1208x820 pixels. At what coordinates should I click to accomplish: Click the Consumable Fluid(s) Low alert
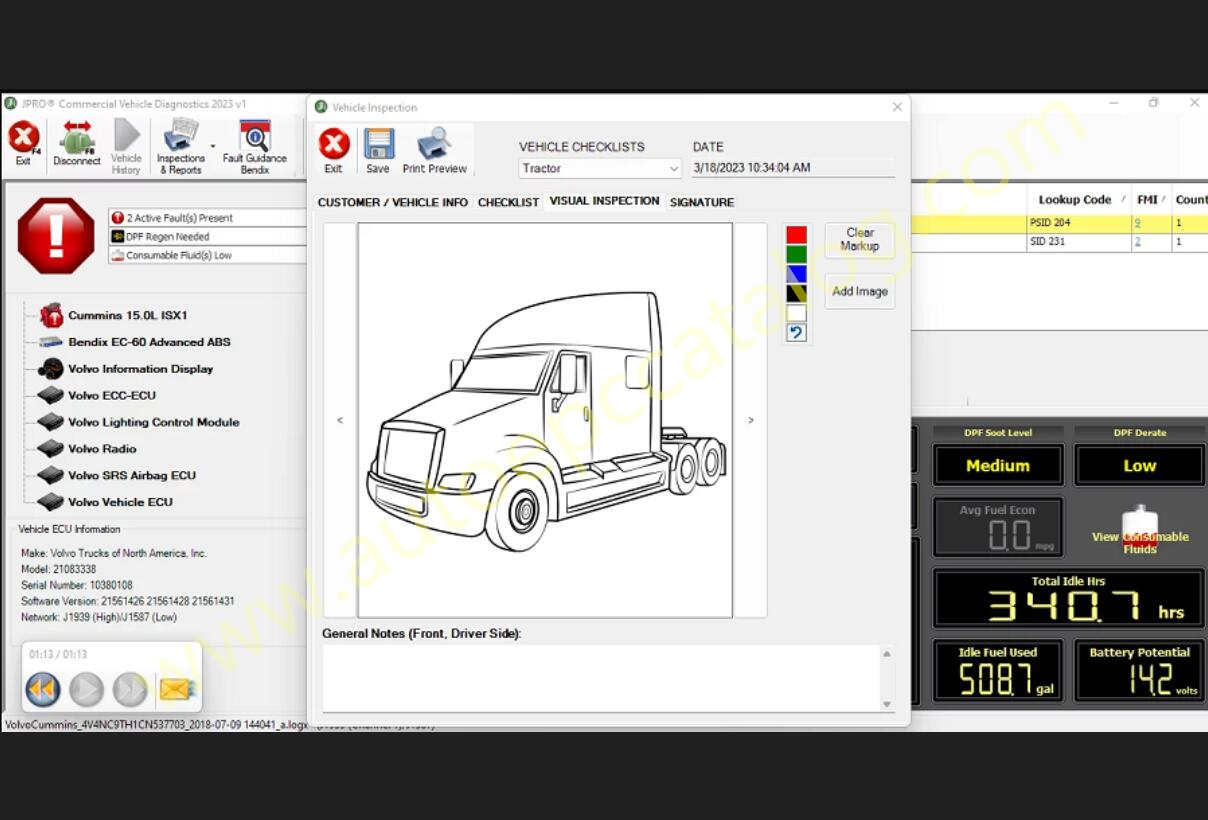coord(208,255)
